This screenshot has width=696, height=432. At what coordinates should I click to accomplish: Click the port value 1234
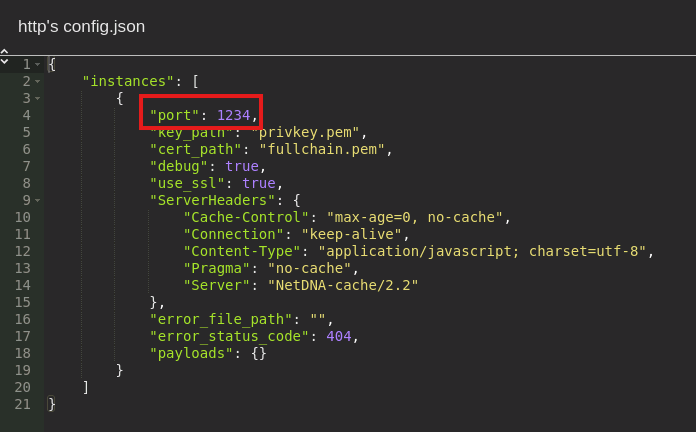click(x=233, y=115)
